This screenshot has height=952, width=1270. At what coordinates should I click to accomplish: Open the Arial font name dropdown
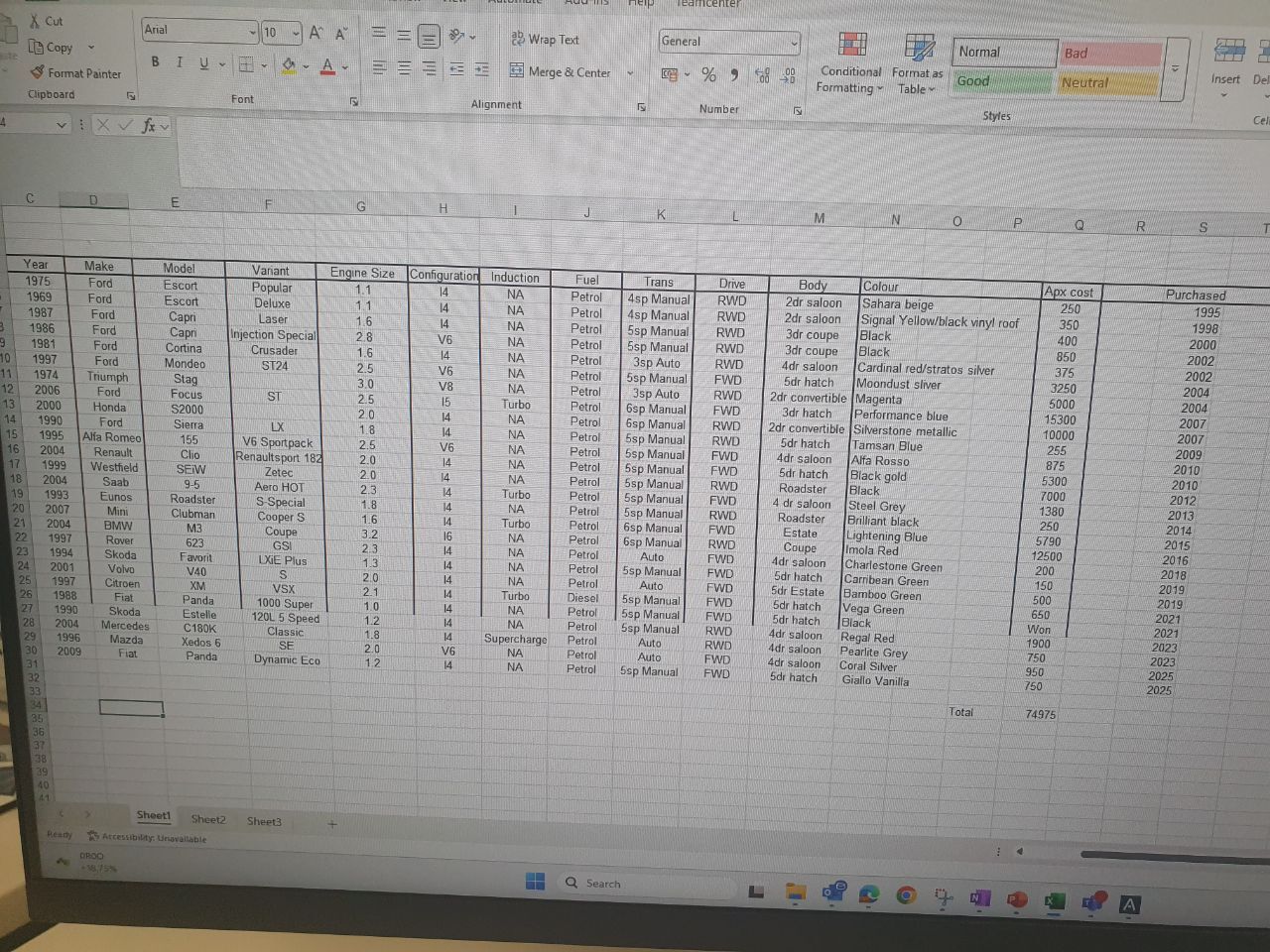pyautogui.click(x=253, y=32)
